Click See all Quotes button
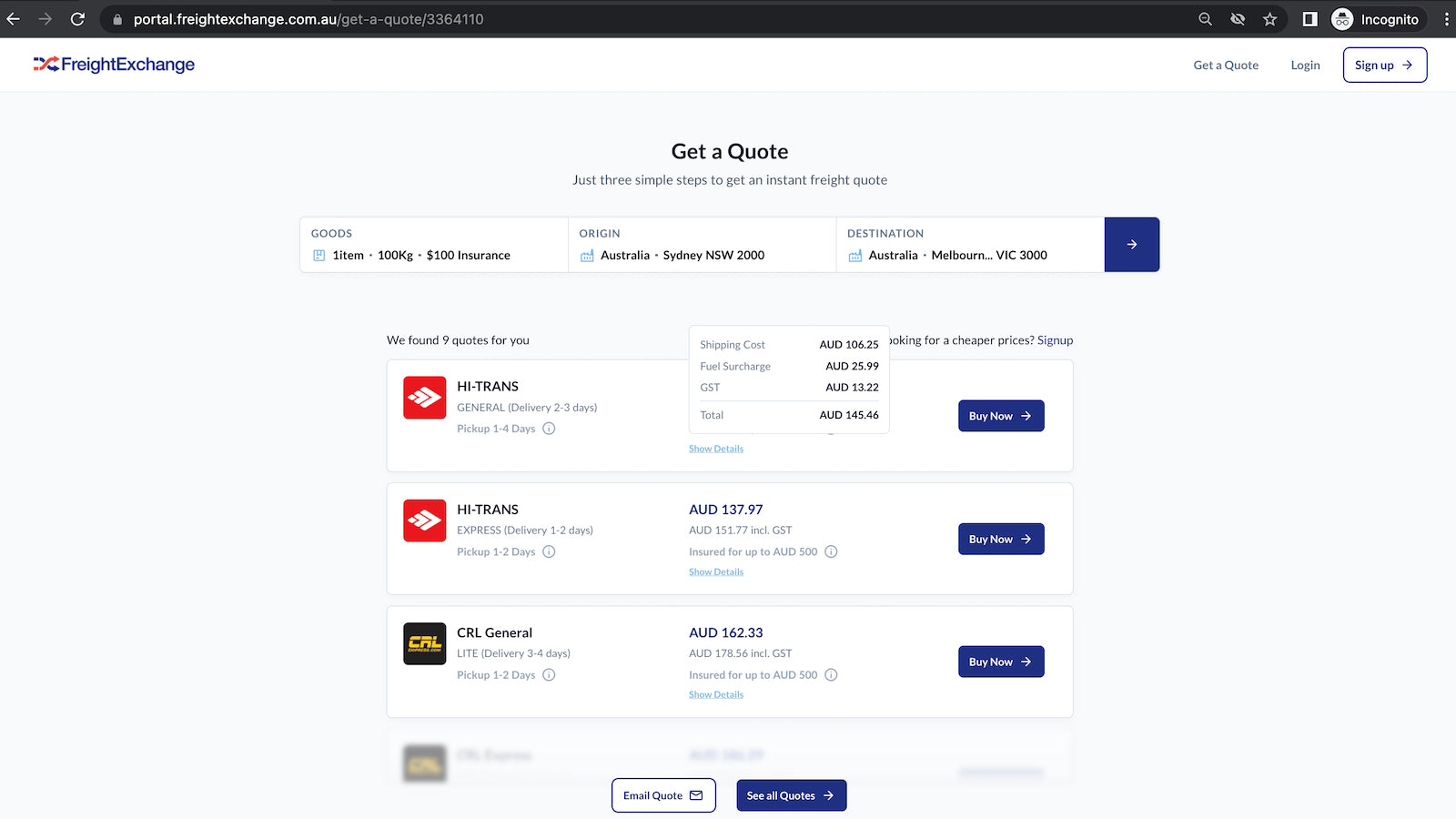The height and width of the screenshot is (819, 1456). [792, 795]
